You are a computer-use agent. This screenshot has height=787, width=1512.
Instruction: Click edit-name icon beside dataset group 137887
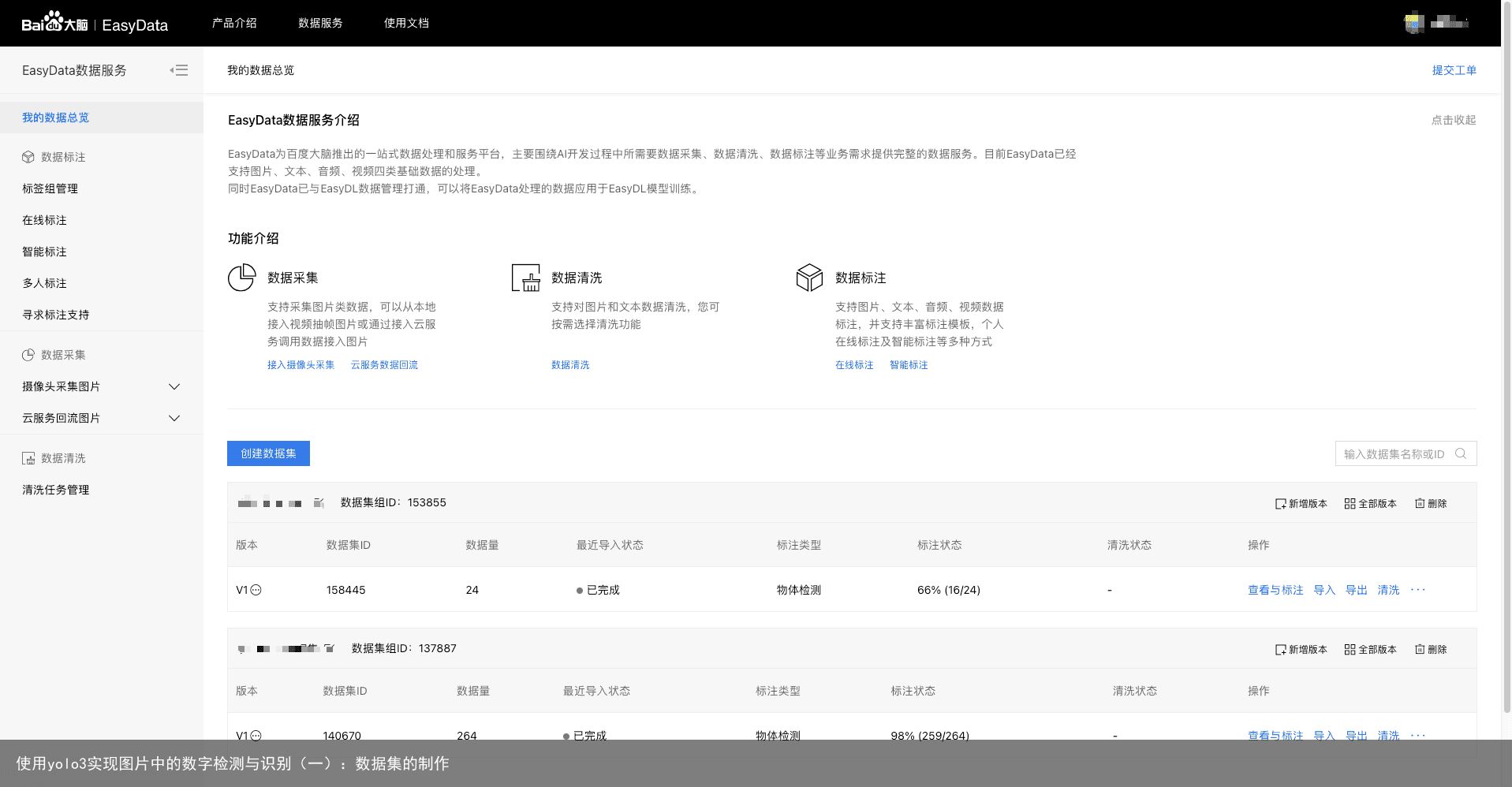point(330,648)
